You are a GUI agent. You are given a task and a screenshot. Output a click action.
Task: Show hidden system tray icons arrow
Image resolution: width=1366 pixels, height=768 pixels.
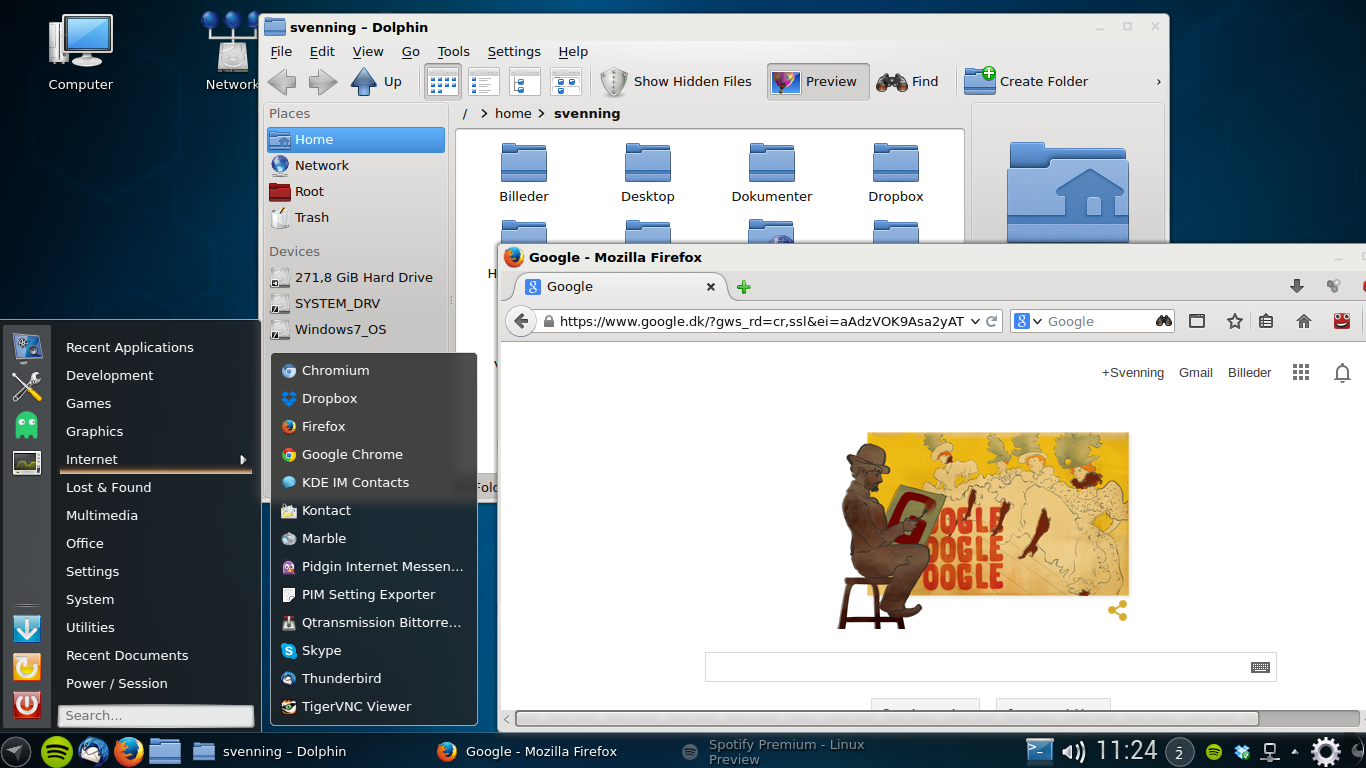pyautogui.click(x=1297, y=751)
